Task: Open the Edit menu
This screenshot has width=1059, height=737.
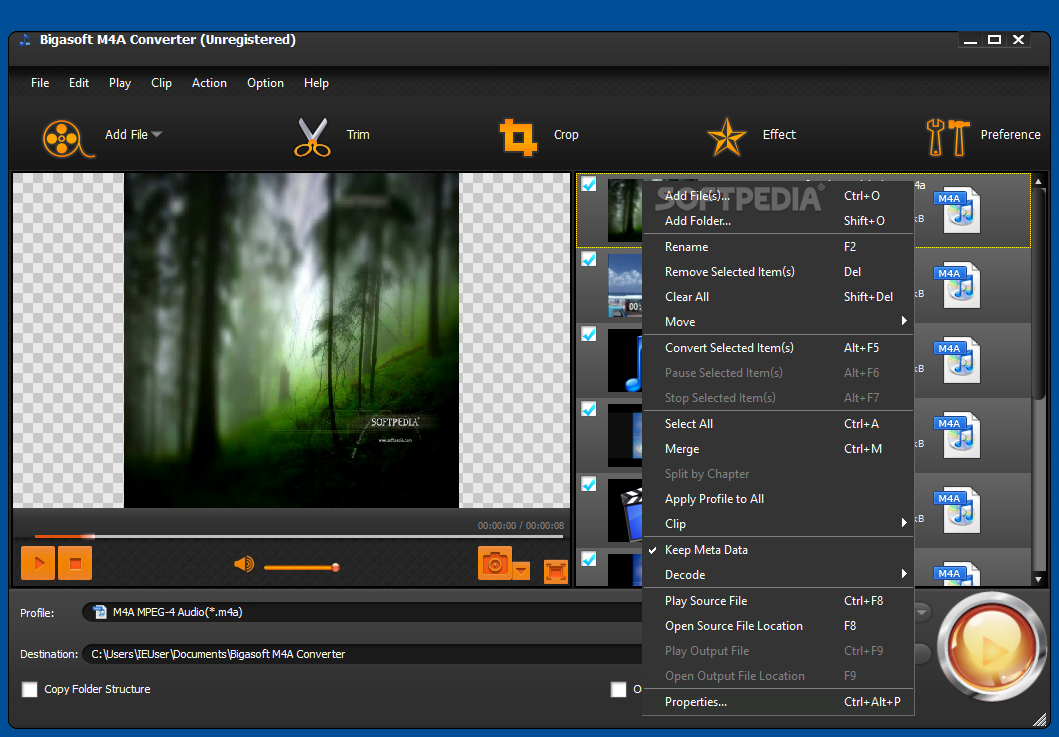Action: (x=78, y=83)
